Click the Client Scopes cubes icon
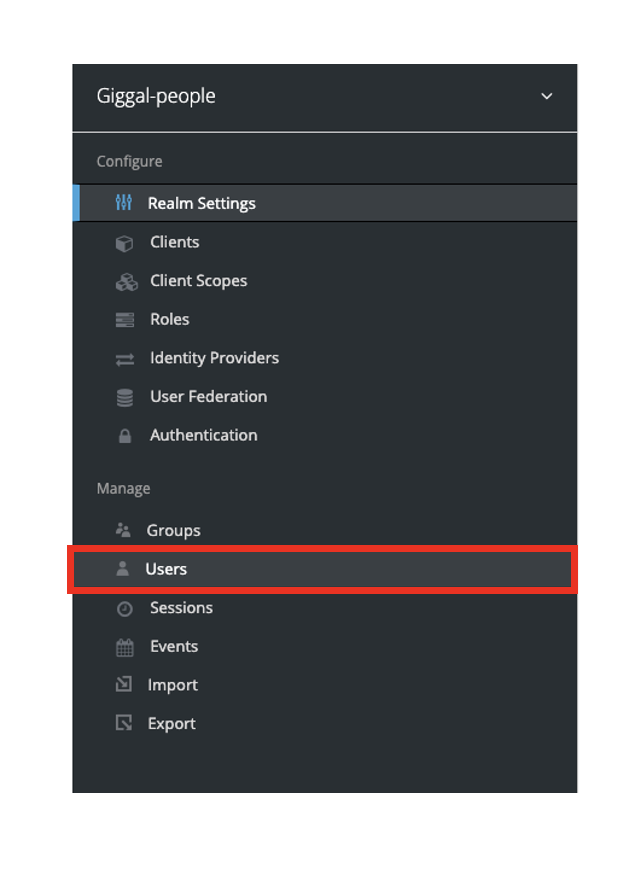Image resolution: width=634 pixels, height=878 pixels. pos(126,282)
